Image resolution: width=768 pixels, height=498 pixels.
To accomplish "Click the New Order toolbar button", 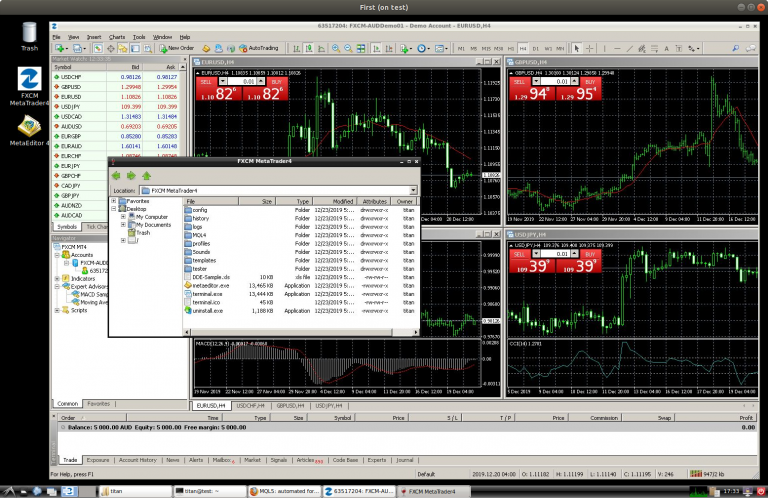I will tap(176, 47).
